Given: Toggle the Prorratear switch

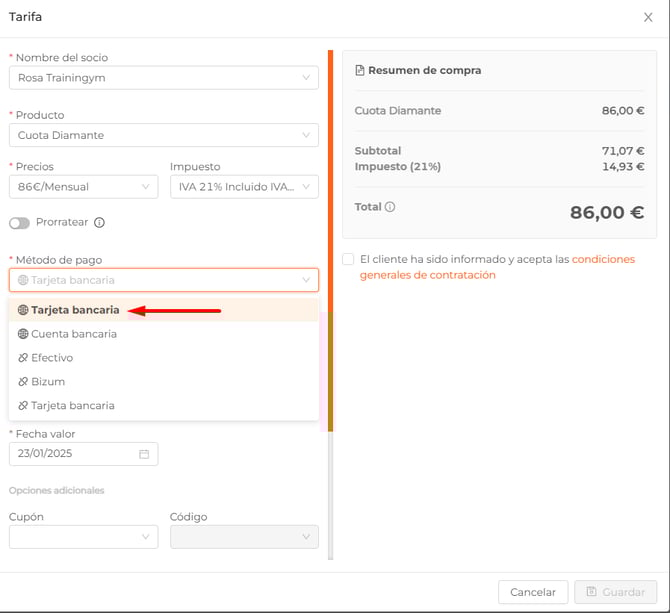Looking at the screenshot, I should 19,223.
